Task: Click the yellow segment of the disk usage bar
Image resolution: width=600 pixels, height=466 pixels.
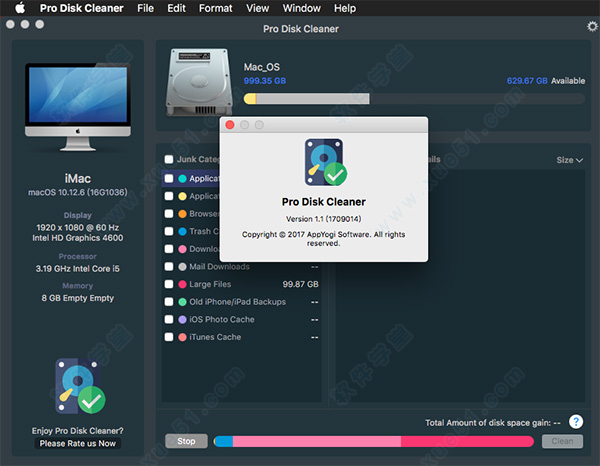Action: 250,99
